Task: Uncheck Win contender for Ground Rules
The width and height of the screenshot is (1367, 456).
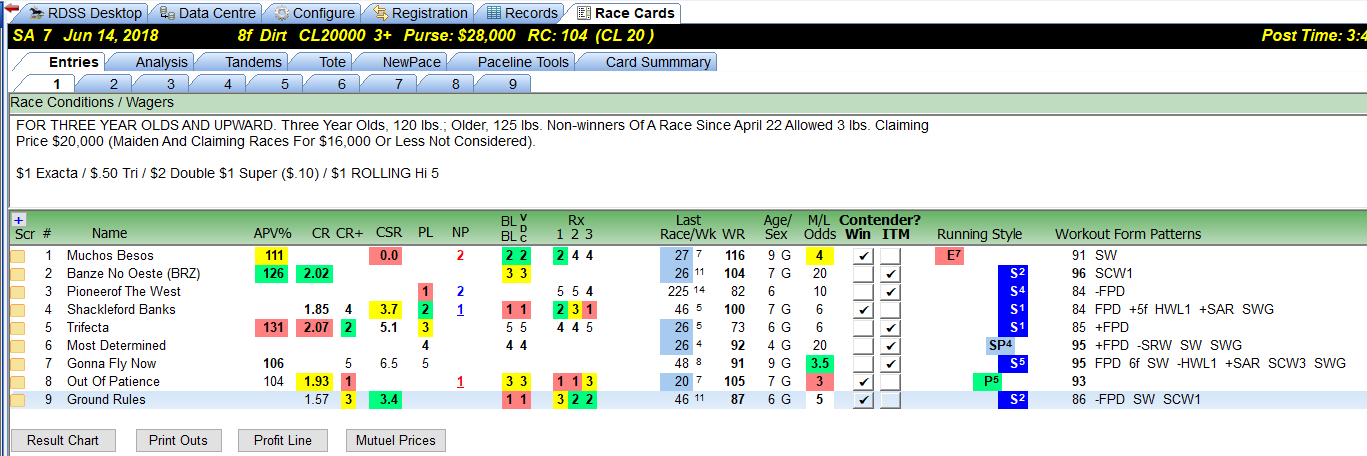Action: pyautogui.click(x=864, y=400)
